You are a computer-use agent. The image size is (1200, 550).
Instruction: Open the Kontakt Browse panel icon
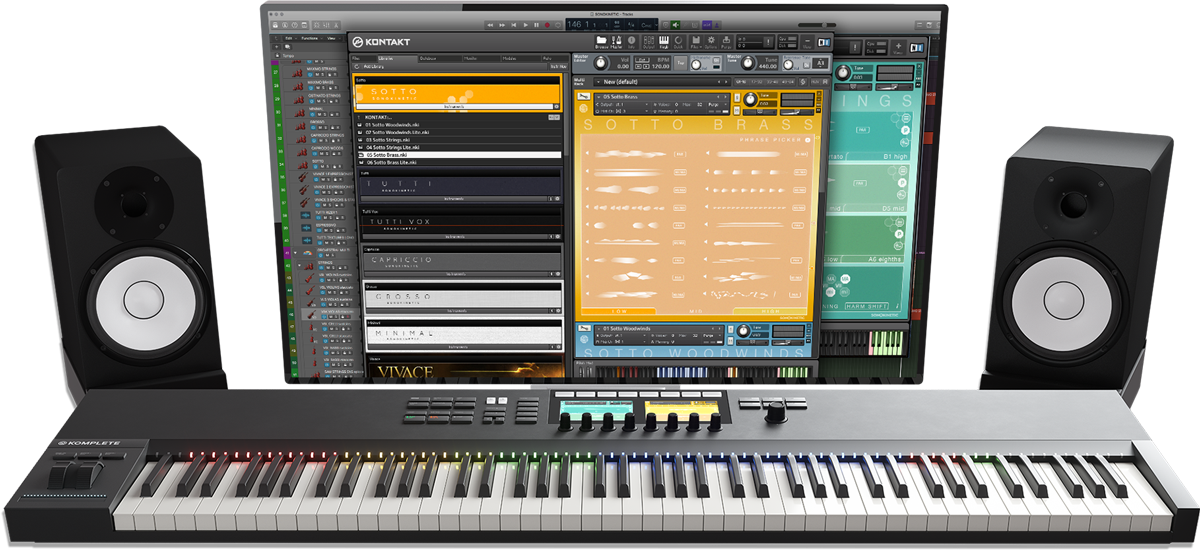pos(602,40)
